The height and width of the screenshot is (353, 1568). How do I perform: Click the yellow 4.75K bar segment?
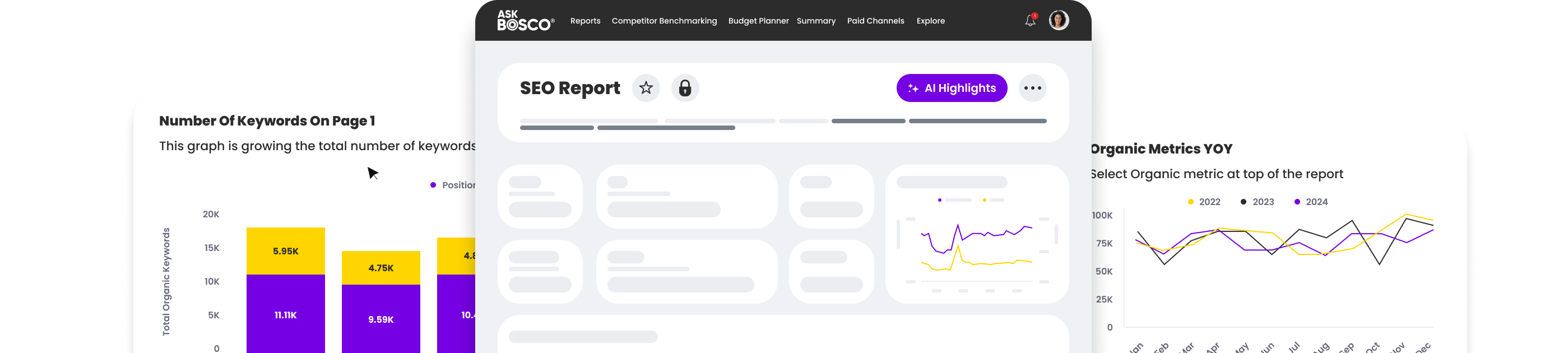(381, 268)
